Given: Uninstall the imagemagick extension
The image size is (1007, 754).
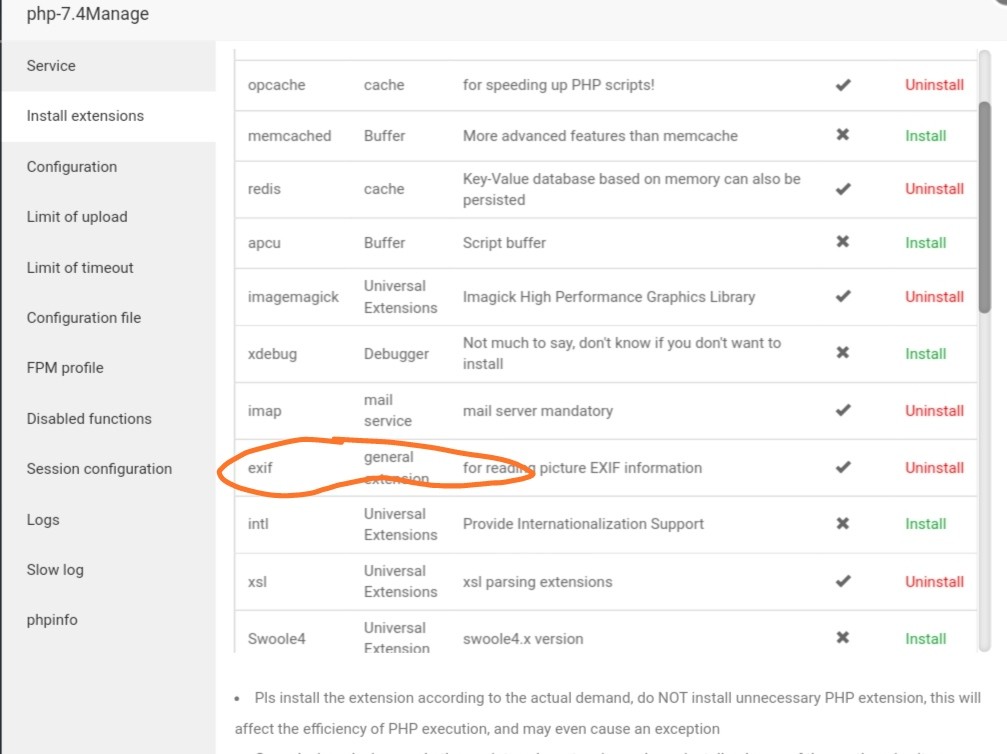Looking at the screenshot, I should (934, 296).
